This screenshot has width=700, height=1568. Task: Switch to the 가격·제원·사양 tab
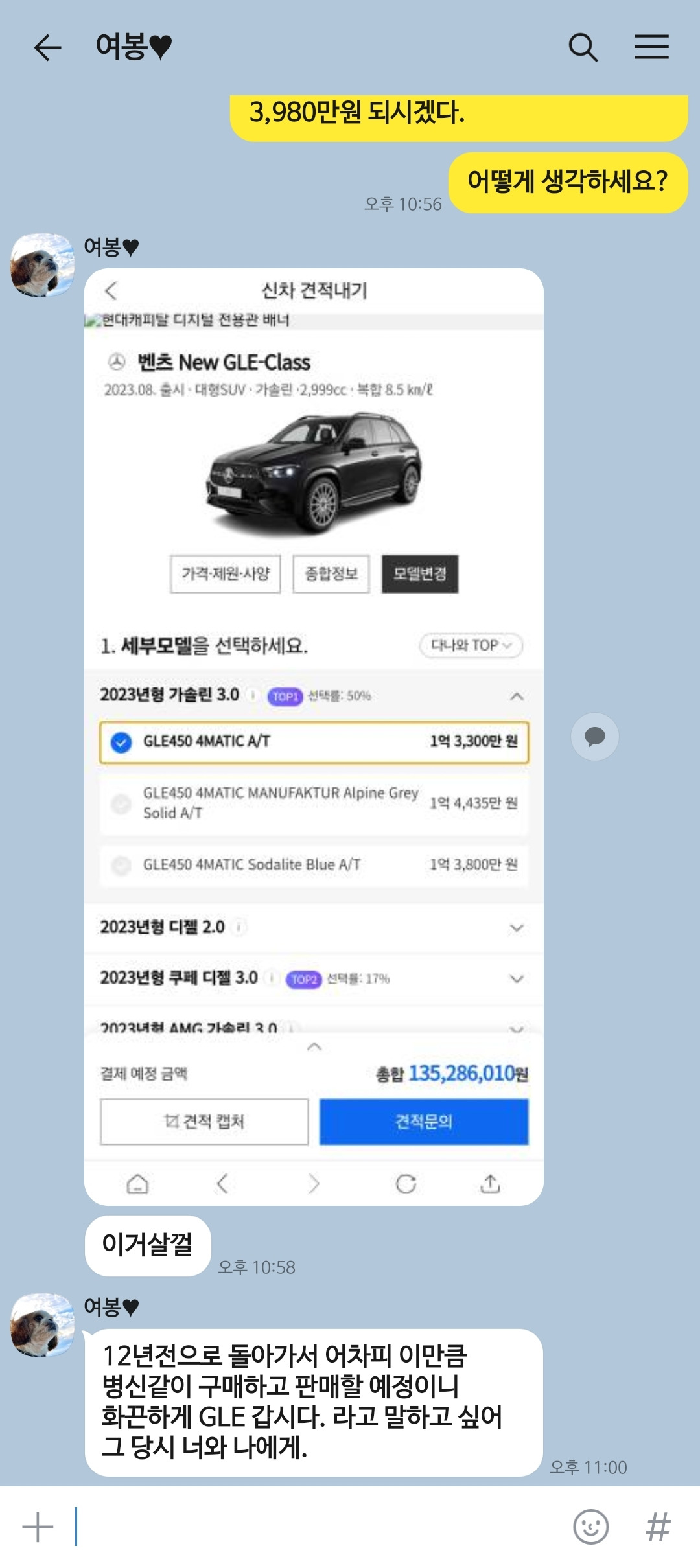(226, 574)
